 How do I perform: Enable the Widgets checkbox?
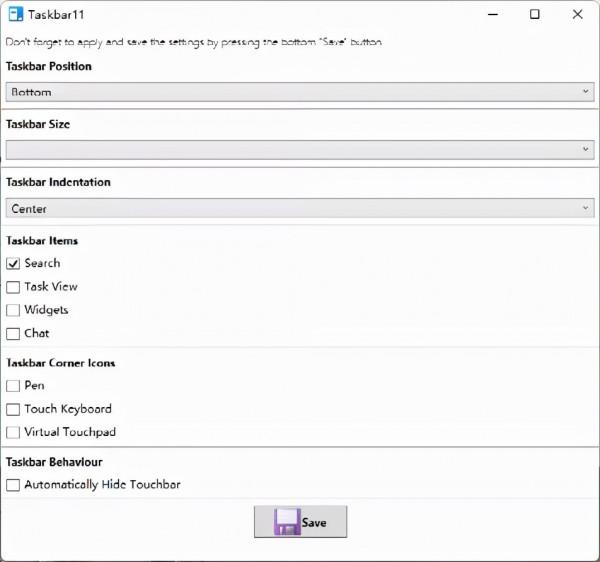[13, 311]
